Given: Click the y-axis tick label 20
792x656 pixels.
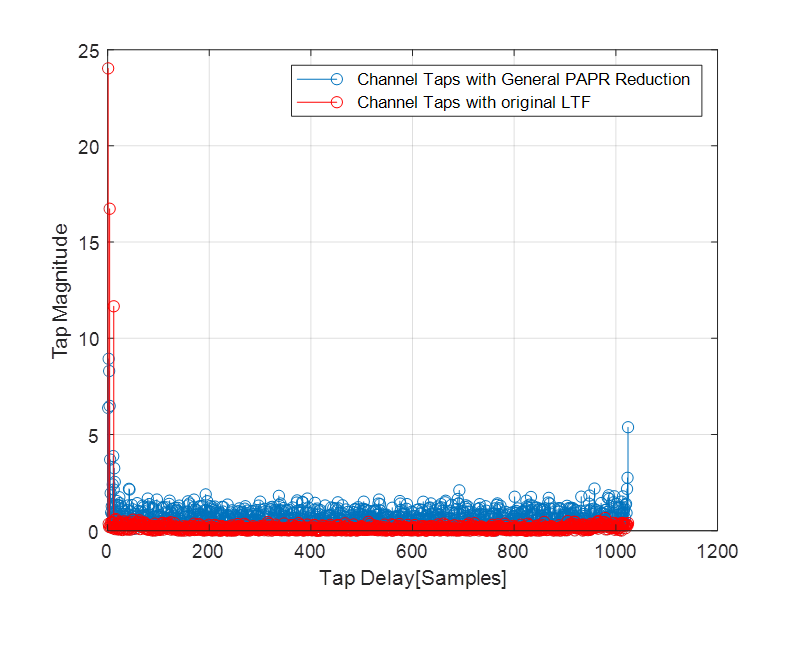Looking at the screenshot, I should tap(89, 147).
